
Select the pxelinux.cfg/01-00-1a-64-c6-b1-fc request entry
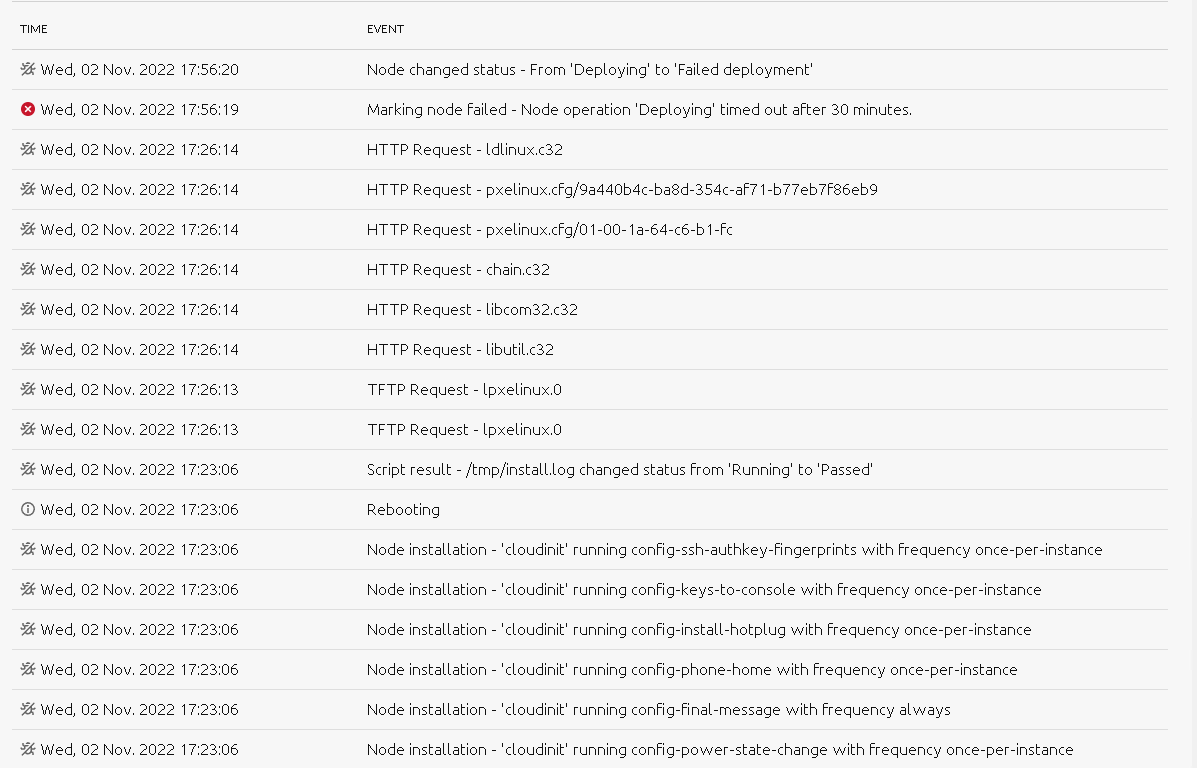click(x=549, y=230)
